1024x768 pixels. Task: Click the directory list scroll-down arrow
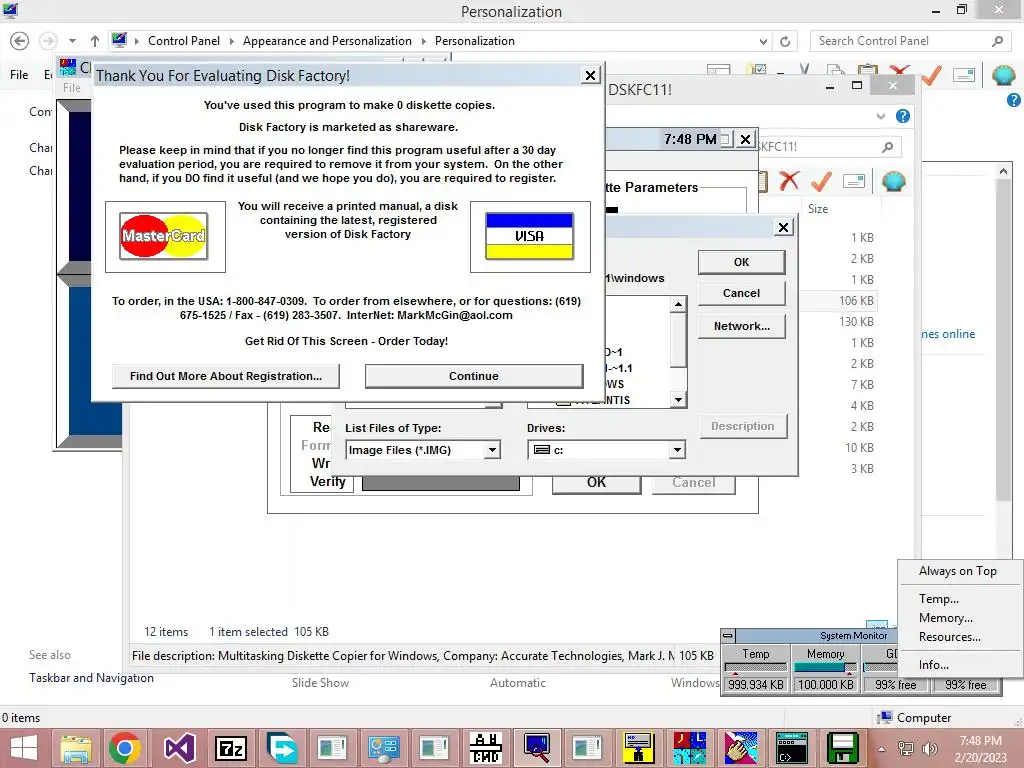point(679,400)
